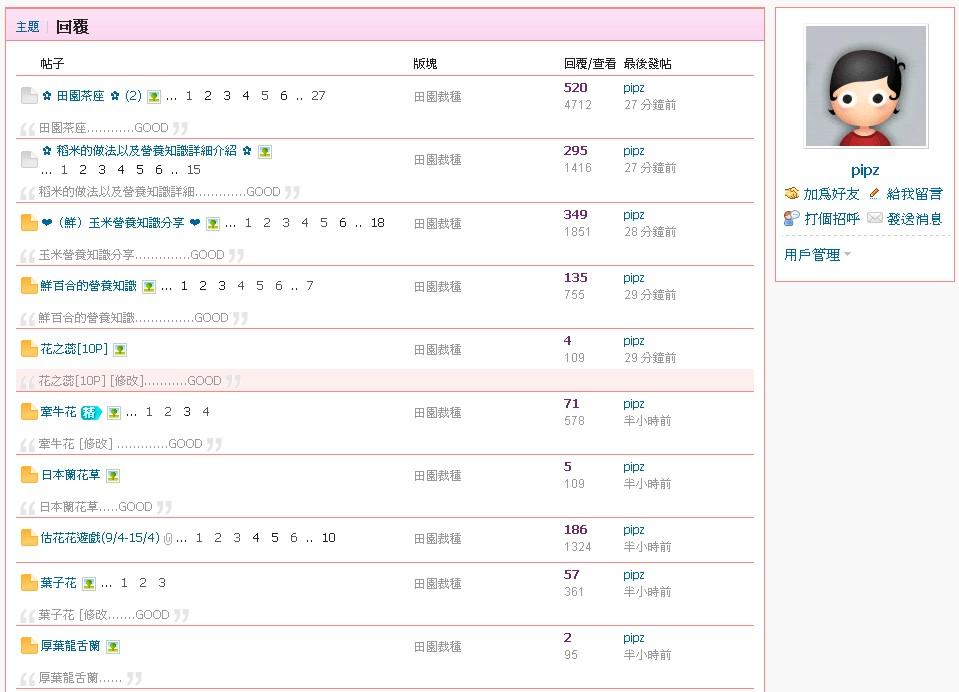Go to page 27 of 田園茶座
Screen dimensions: 959x692
[x=318, y=96]
